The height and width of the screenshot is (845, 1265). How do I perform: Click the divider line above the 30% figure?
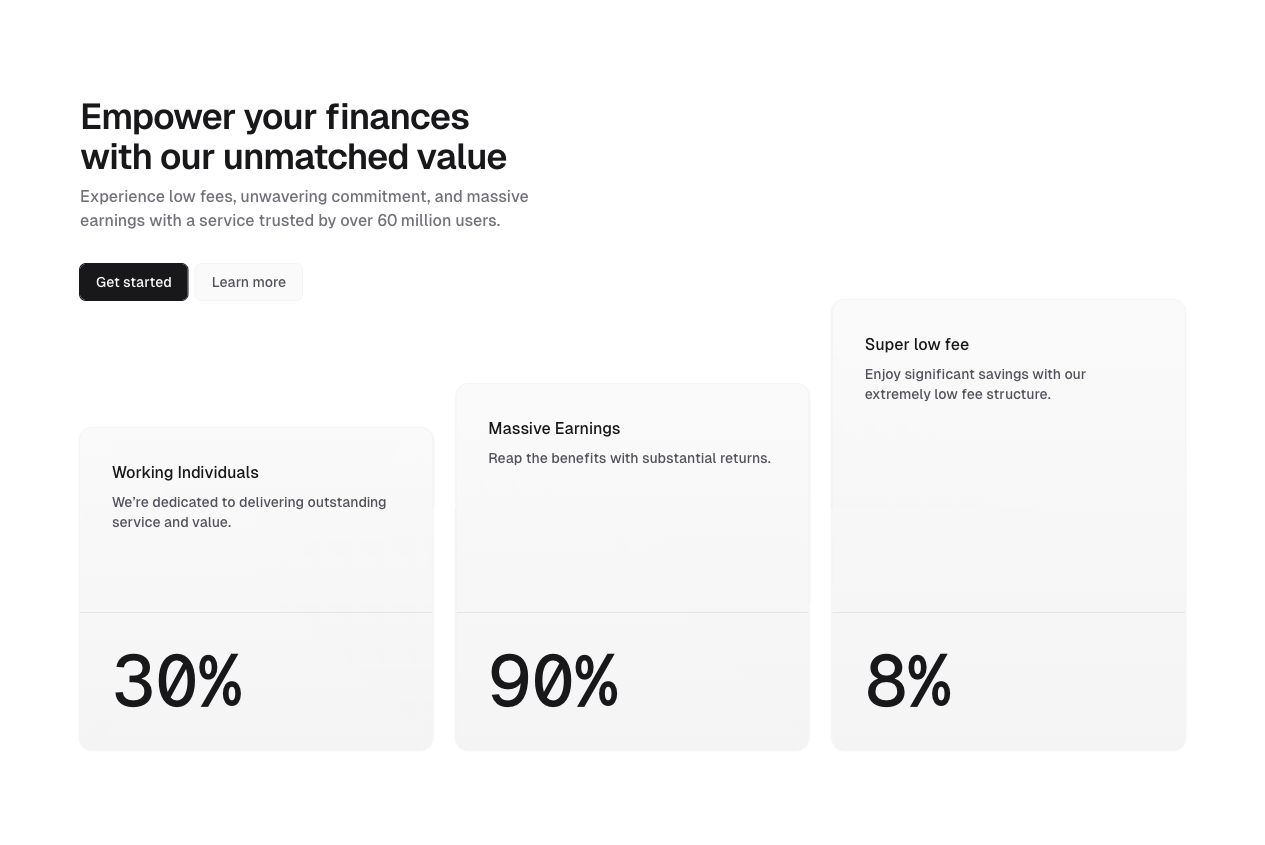point(256,612)
